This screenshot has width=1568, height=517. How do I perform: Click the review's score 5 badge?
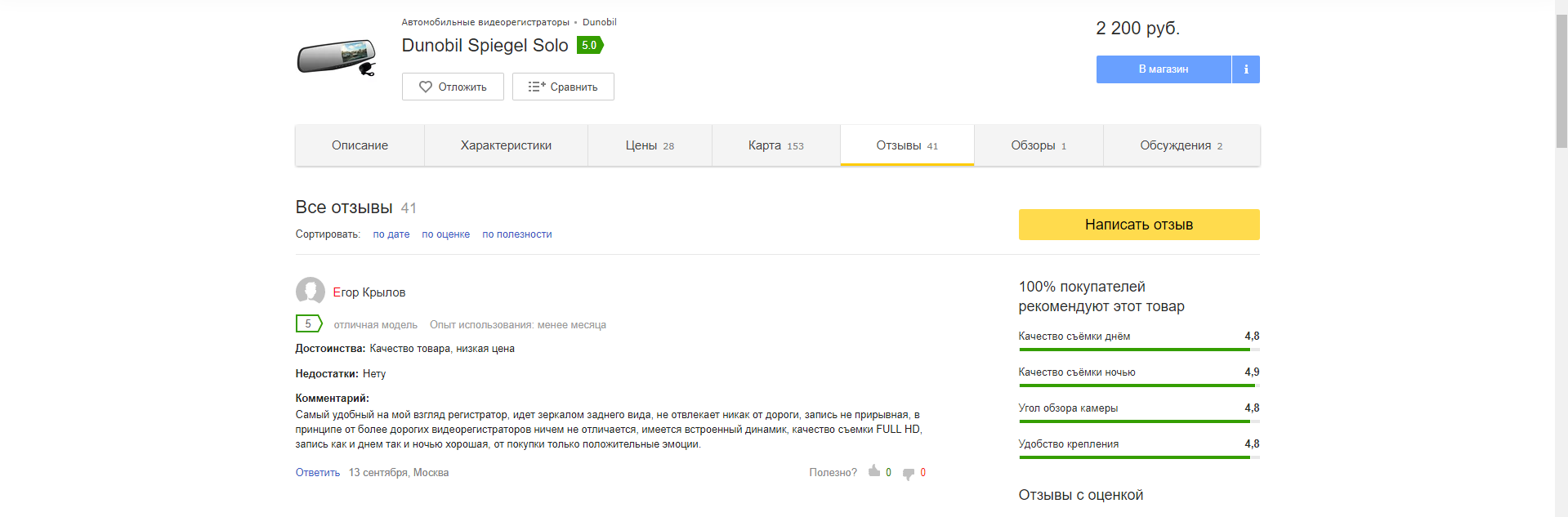click(x=309, y=323)
